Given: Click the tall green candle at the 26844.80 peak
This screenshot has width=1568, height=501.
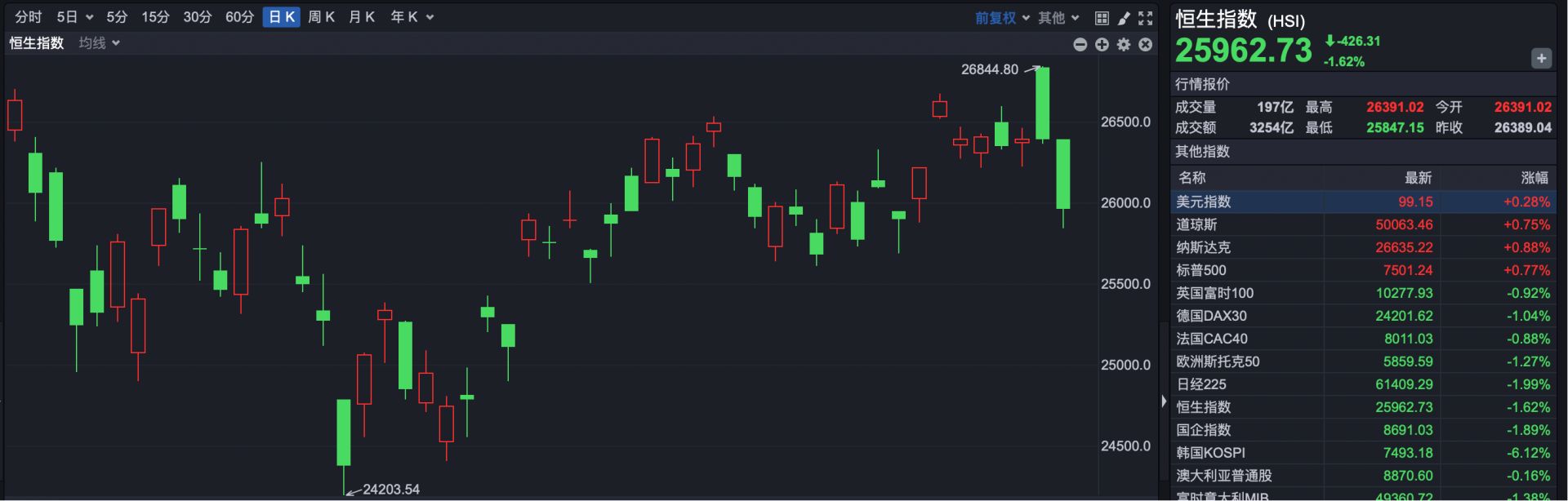Looking at the screenshot, I should coord(1043,104).
